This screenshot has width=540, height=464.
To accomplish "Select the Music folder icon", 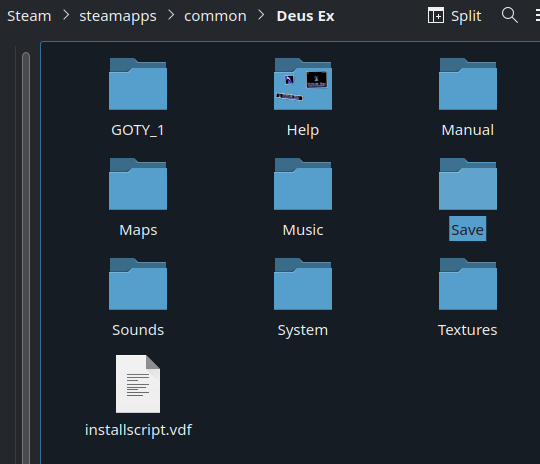I will (303, 184).
